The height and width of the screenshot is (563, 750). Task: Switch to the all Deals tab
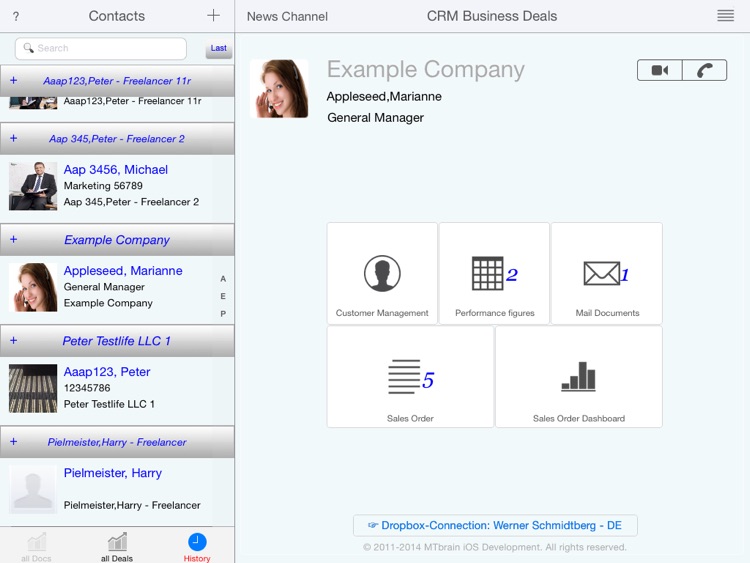[117, 547]
